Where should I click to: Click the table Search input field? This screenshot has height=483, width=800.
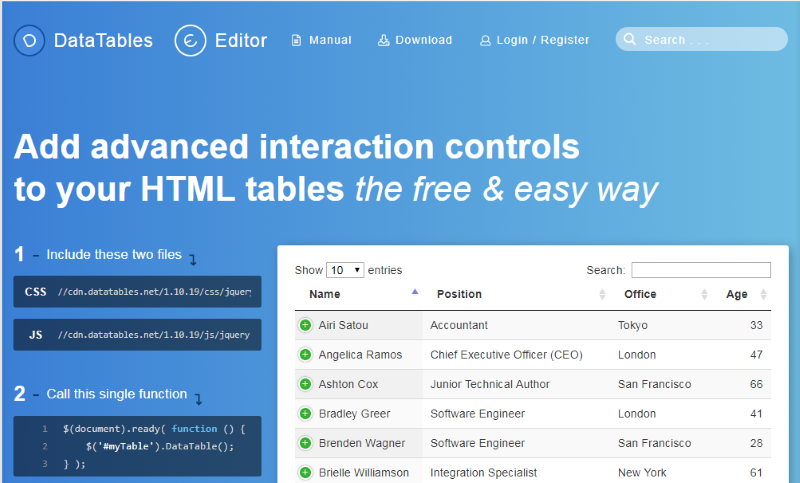pyautogui.click(x=701, y=270)
